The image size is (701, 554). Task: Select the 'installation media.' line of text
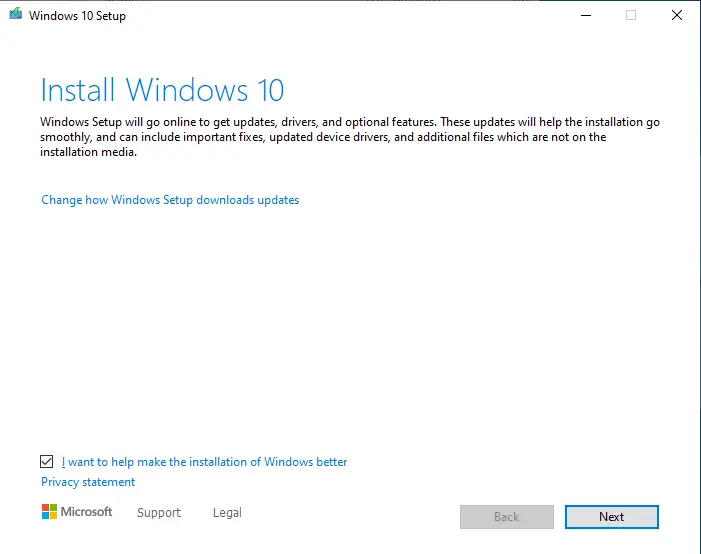(x=88, y=152)
